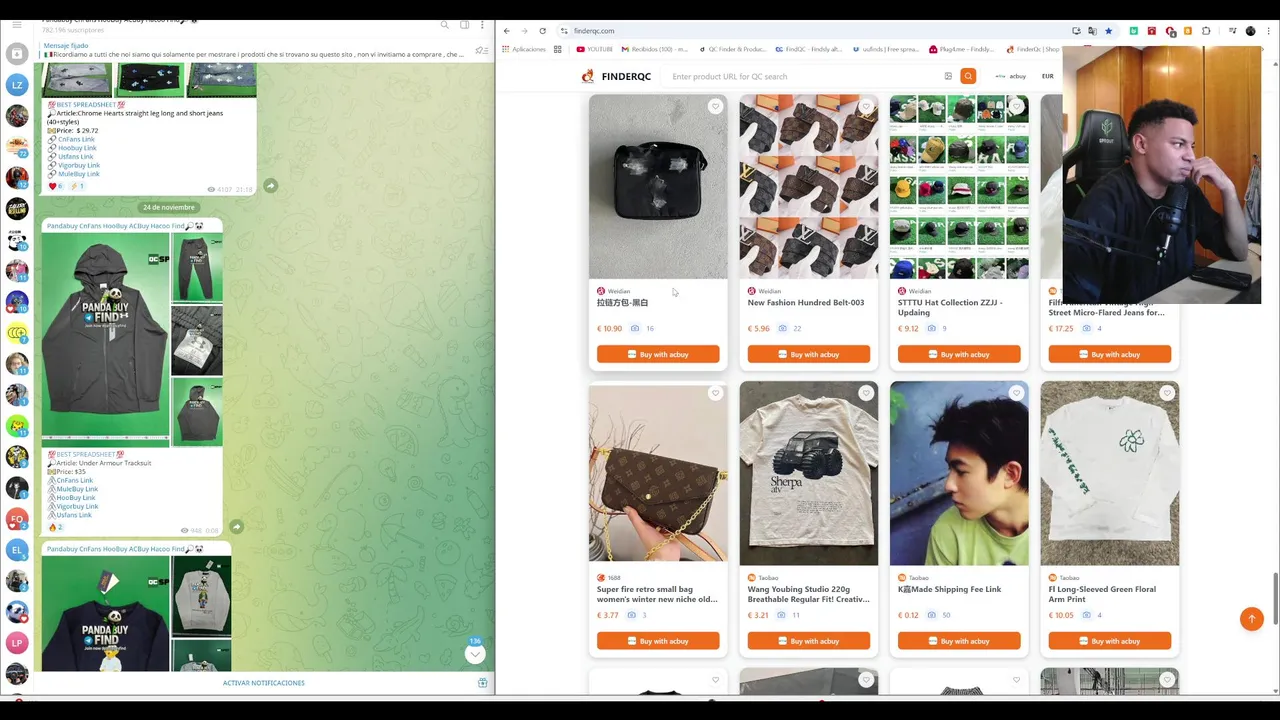This screenshot has height=720, width=1280.
Task: Click orange scroll-to-top arrow button
Action: pos(1252,619)
